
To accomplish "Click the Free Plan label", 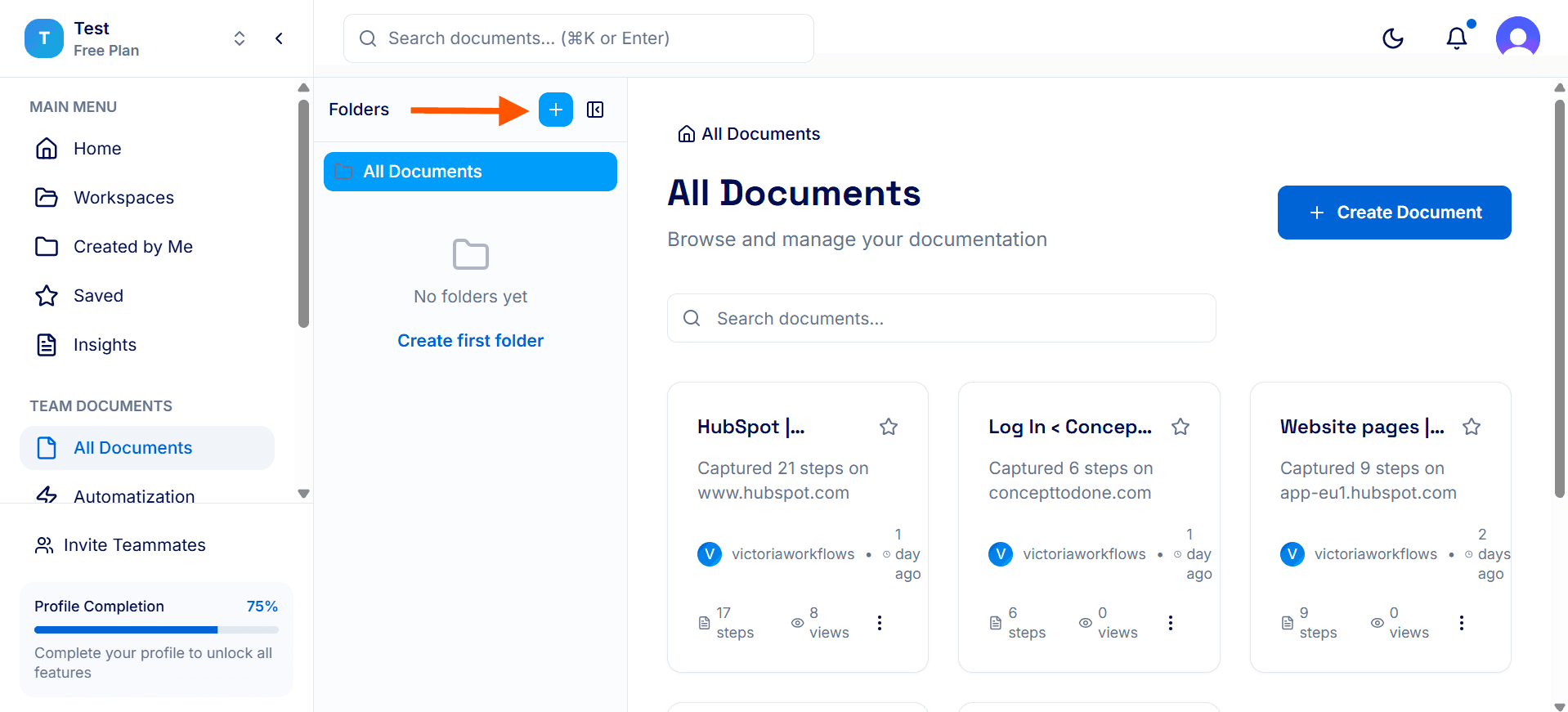I will (106, 51).
